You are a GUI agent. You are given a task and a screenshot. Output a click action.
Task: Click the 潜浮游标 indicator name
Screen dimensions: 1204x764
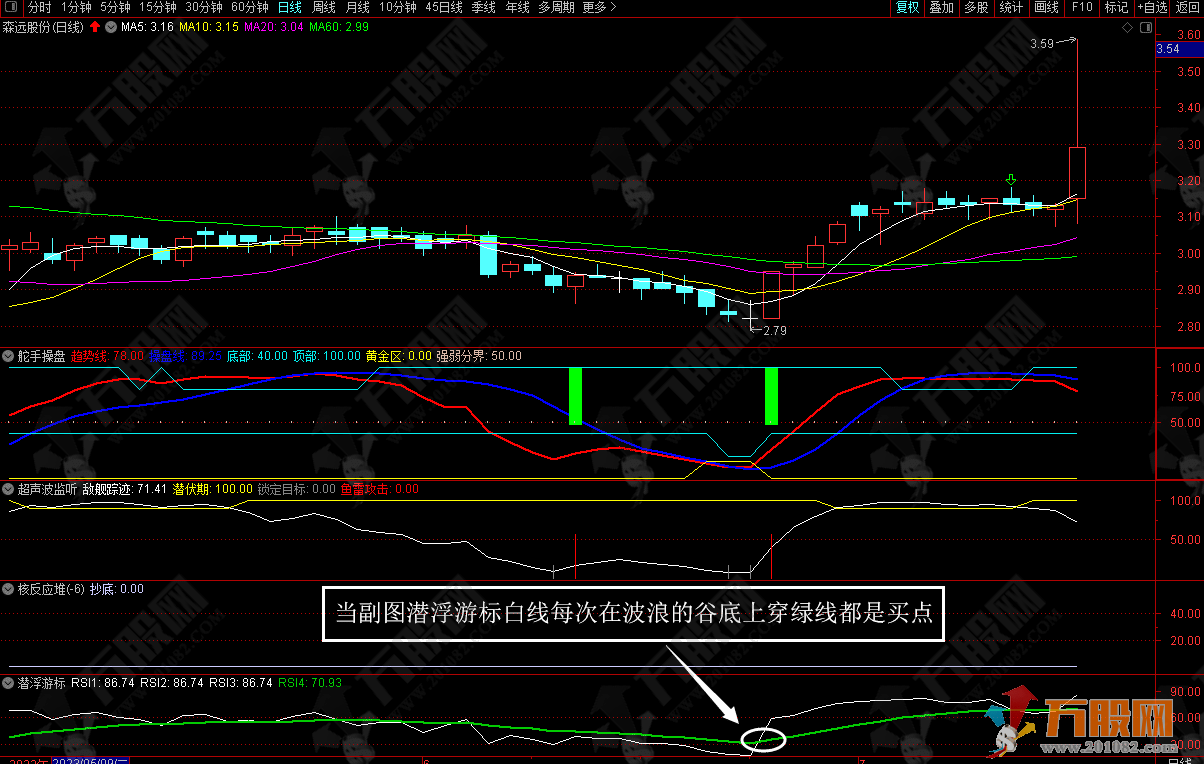[x=42, y=683]
